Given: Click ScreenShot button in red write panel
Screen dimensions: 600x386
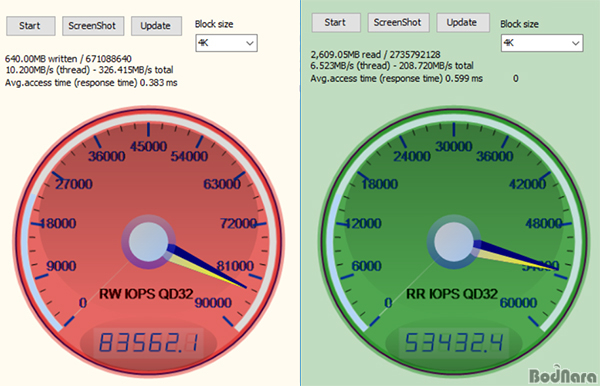Looking at the screenshot, I should pyautogui.click(x=93, y=26).
